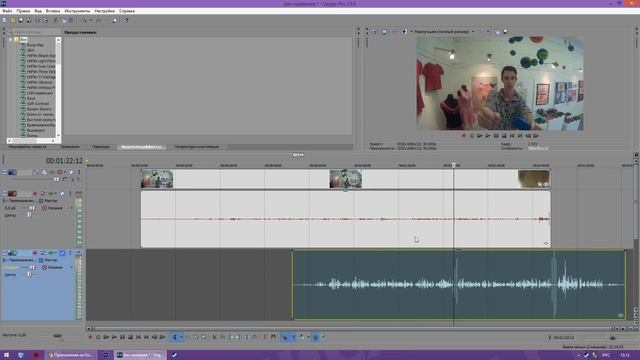Select the Zoom Edit tool
The height and width of the screenshot is (360, 640).
tap(204, 337)
